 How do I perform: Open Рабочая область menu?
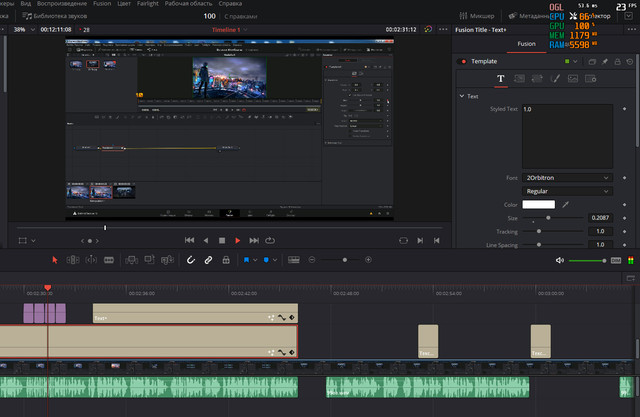(189, 3)
